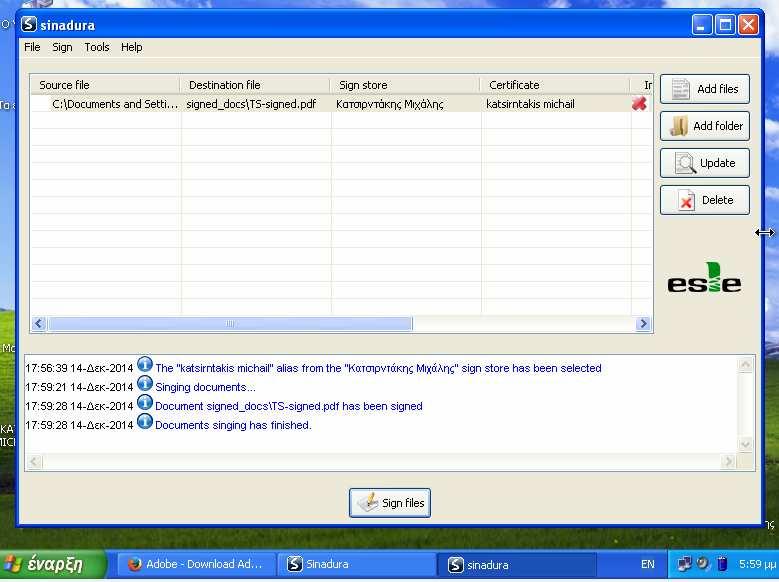Close the sinadura window

click(748, 24)
